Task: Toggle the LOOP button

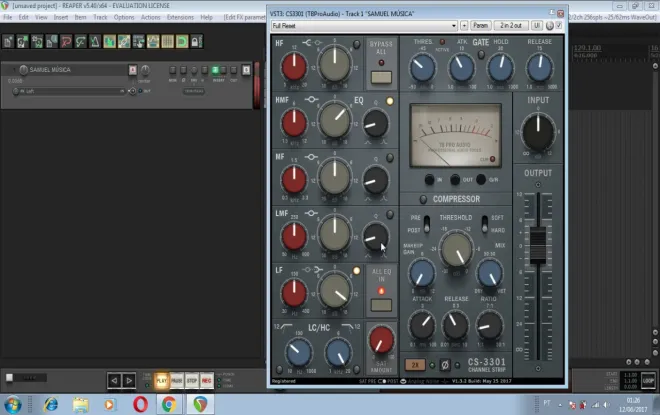Action: [648, 380]
